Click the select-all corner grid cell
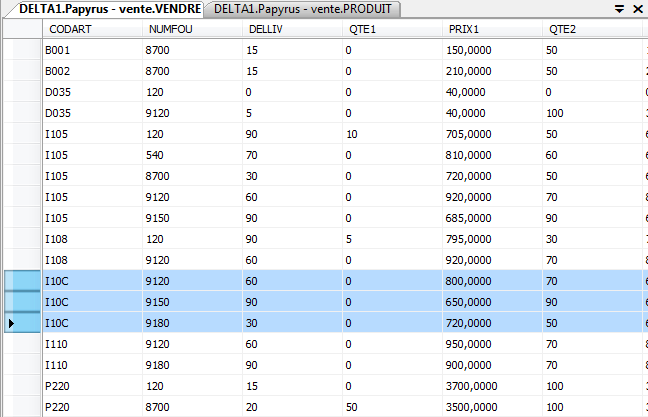648x417 pixels. pos(20,29)
